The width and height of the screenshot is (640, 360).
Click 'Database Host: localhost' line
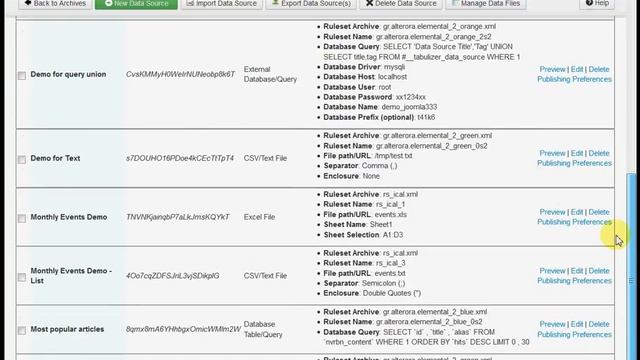365,77
